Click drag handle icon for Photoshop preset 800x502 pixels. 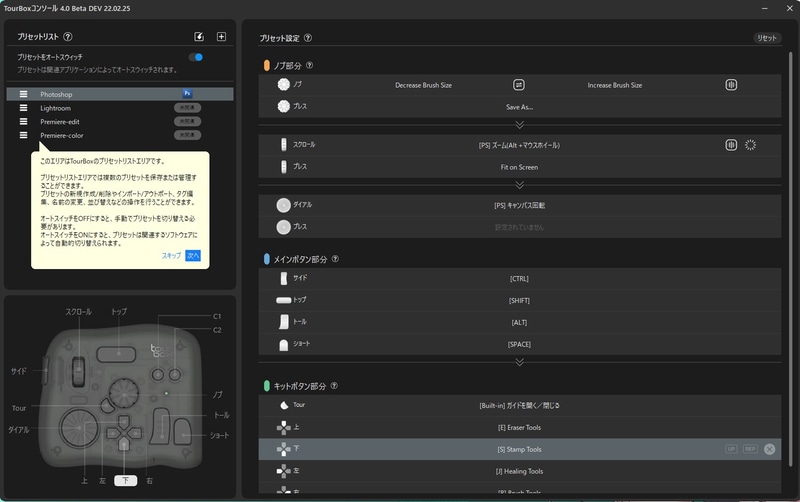click(23, 94)
